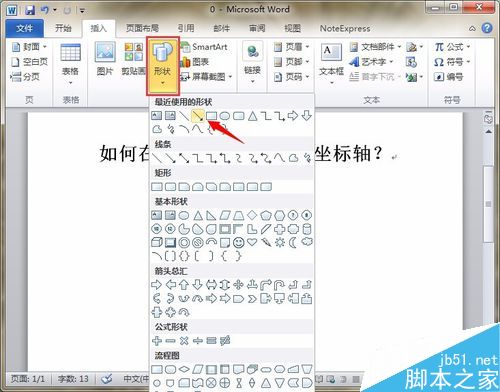This screenshot has width=500, height=392.
Task: Insert a page break (分页)
Action: pyautogui.click(x=25, y=77)
